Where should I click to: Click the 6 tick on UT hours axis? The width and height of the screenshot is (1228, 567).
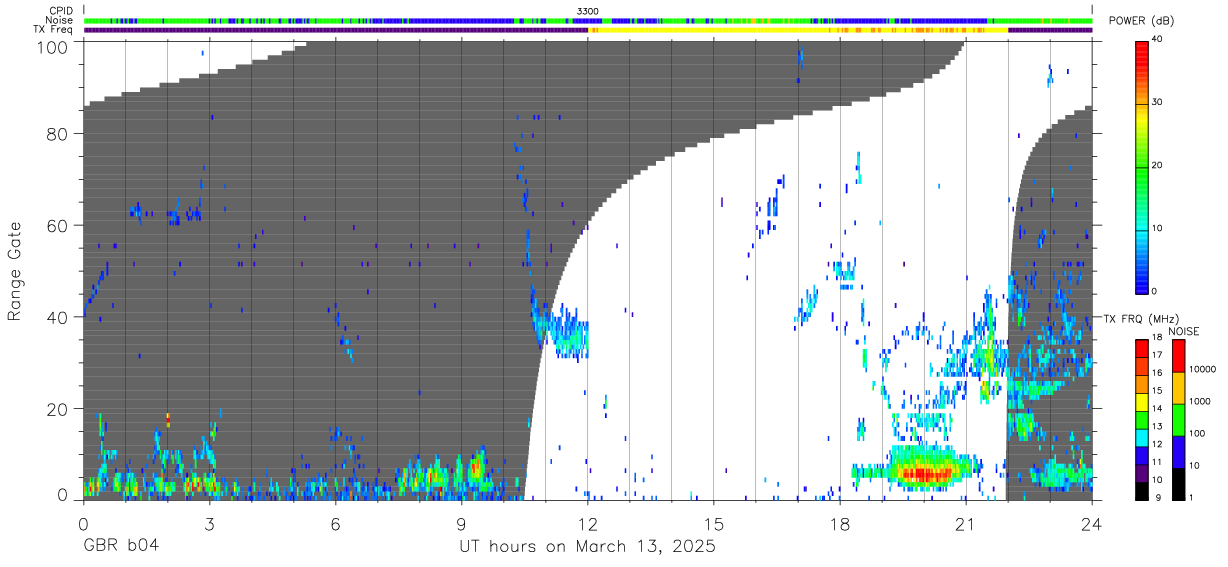pyautogui.click(x=335, y=523)
